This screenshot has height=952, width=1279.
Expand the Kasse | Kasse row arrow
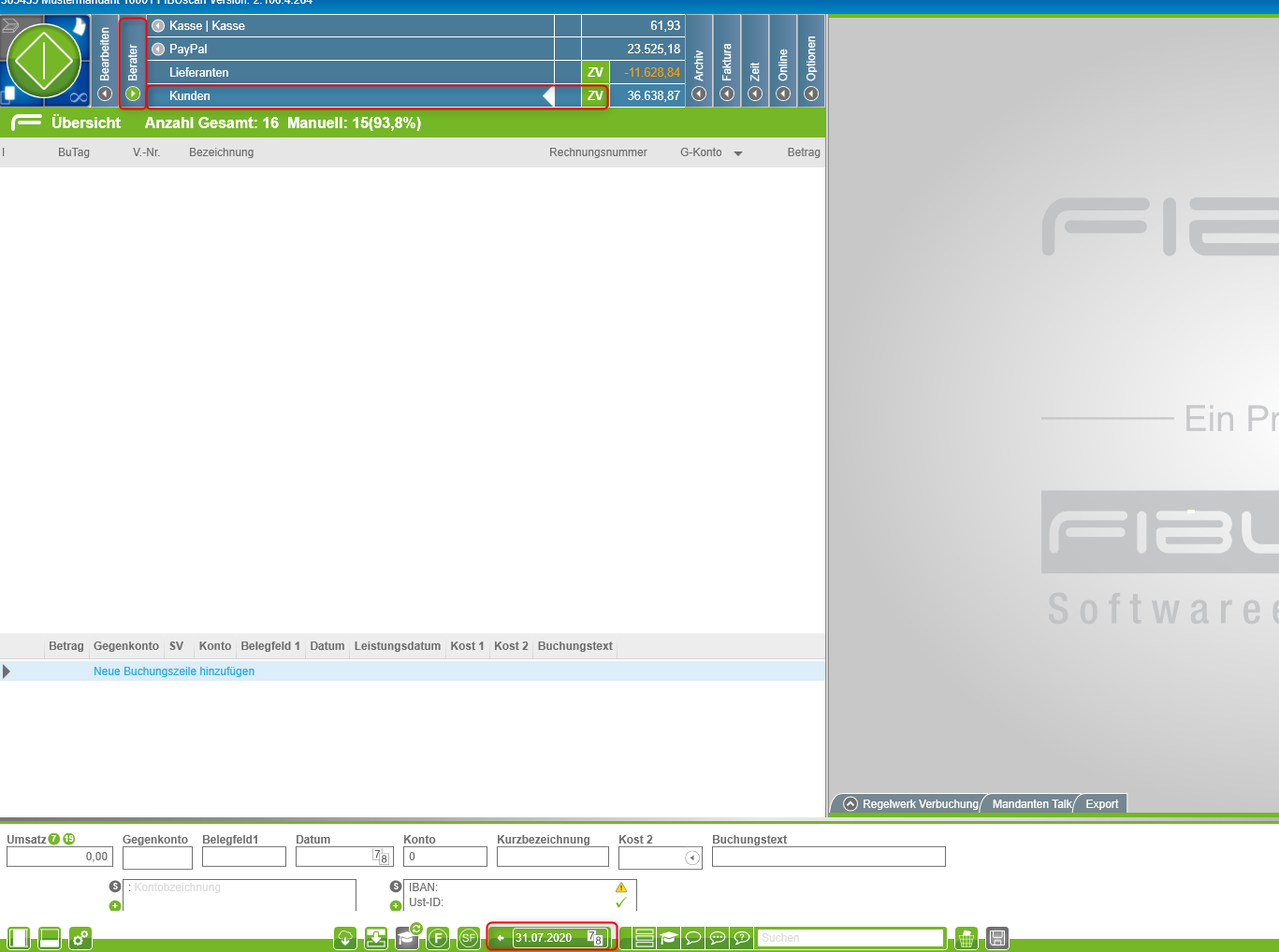[158, 25]
